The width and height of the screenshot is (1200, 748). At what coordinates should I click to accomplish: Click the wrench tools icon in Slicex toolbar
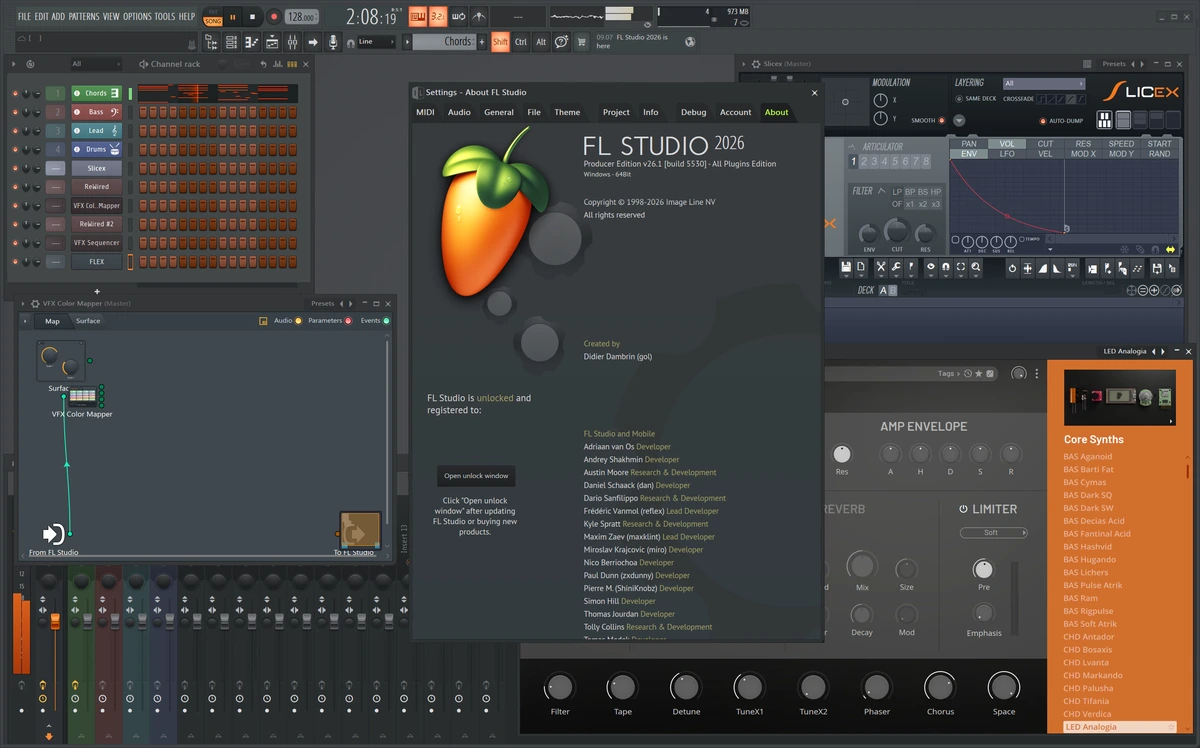[x=896, y=267]
